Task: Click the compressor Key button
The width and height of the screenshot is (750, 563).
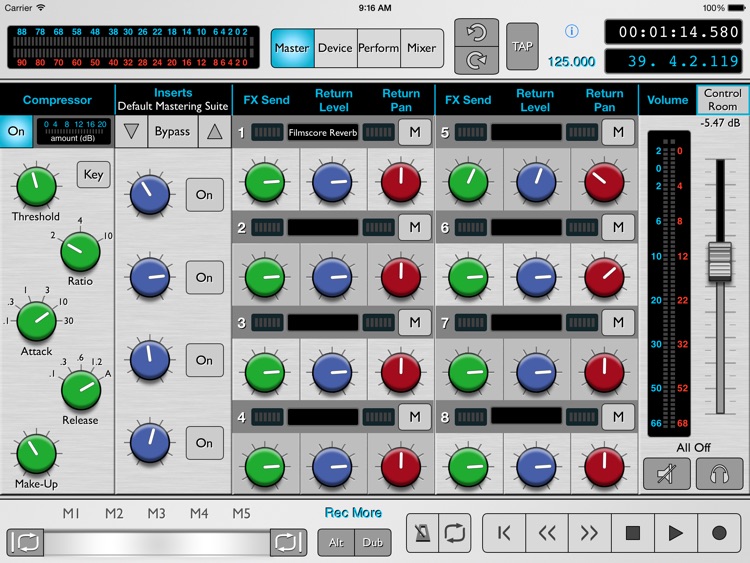Action: (x=93, y=174)
